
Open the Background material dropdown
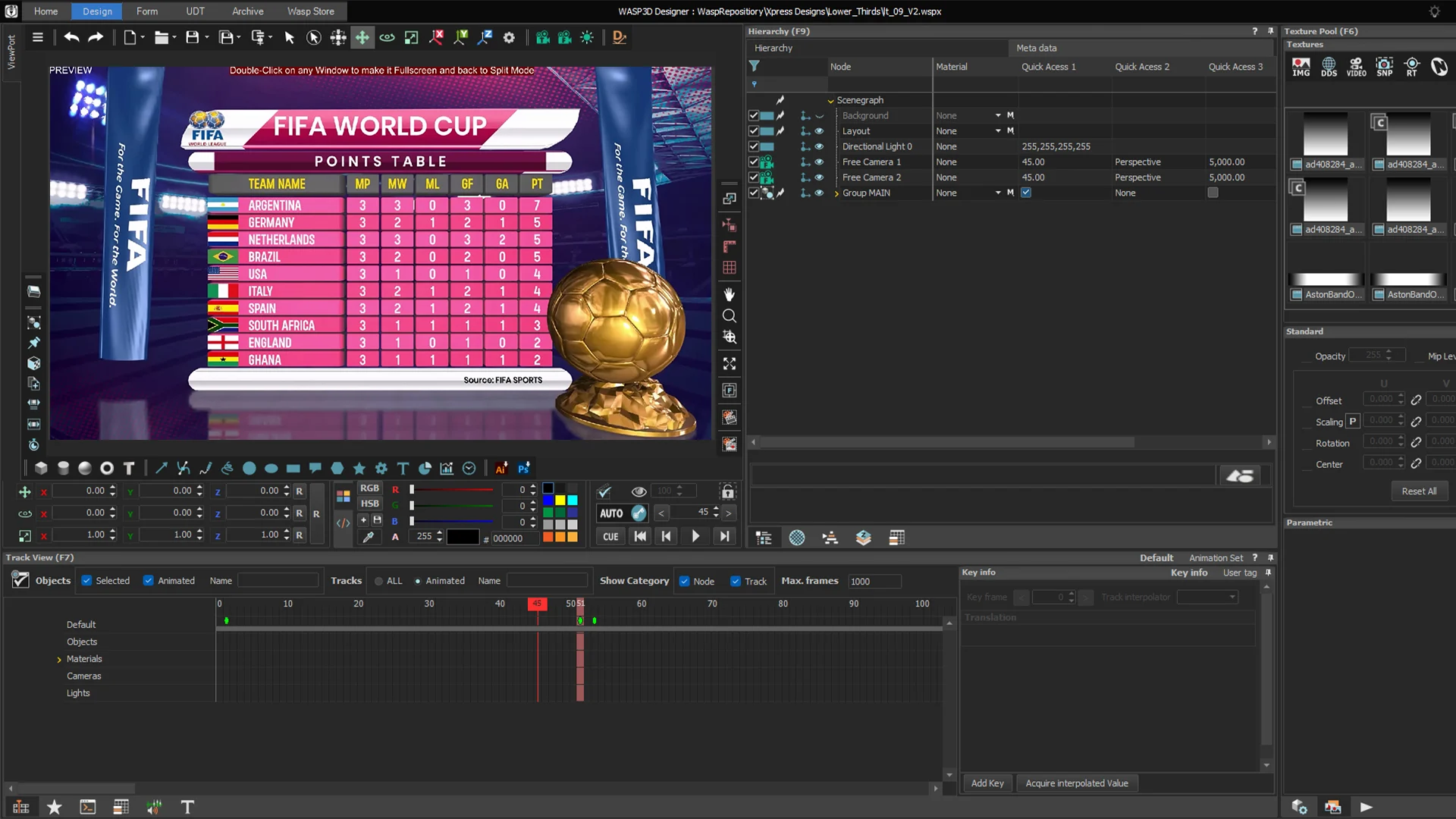point(999,115)
